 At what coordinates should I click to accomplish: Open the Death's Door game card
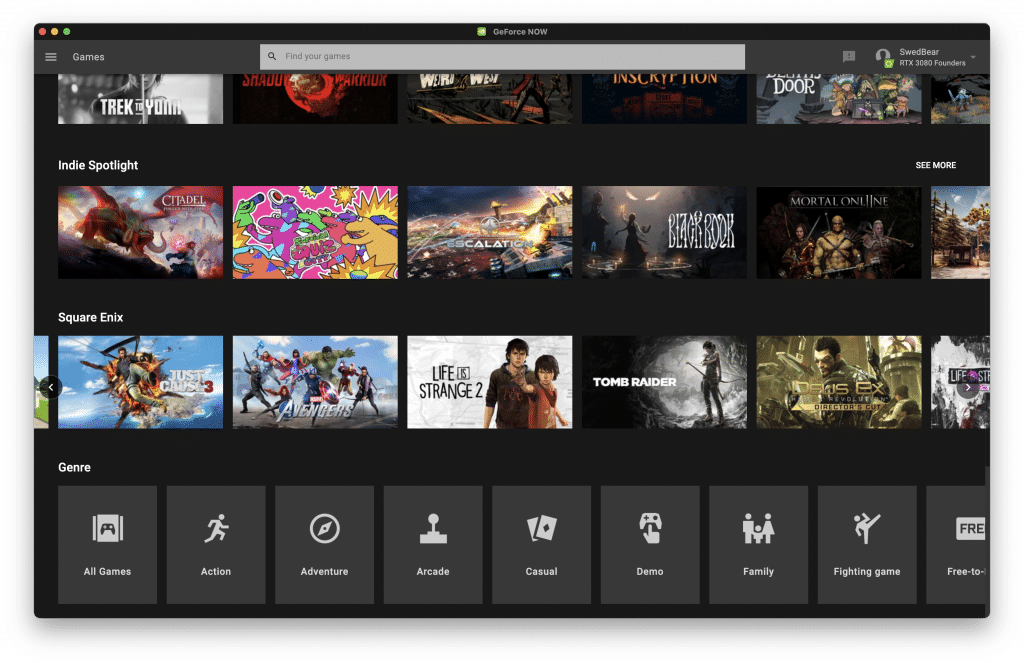[839, 99]
